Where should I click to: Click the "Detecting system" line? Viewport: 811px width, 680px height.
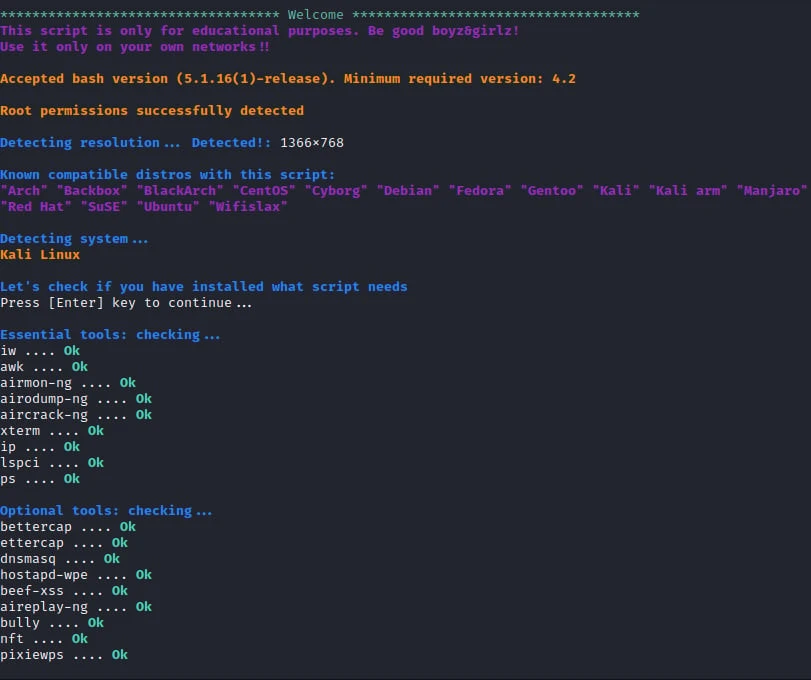coord(74,239)
